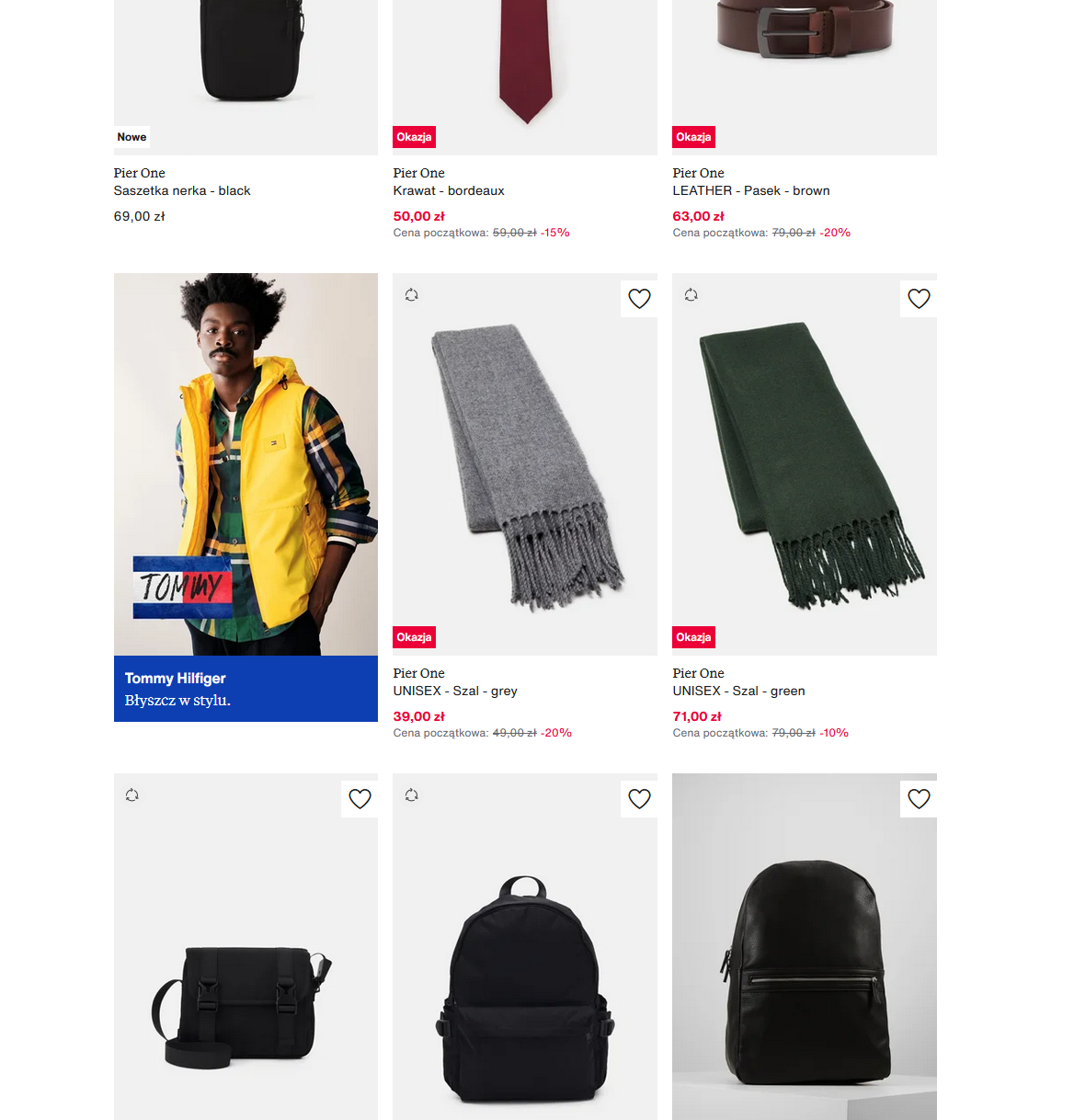Image resolution: width=1074 pixels, height=1120 pixels.
Task: Open Krawat - bordeaux product link
Action: coord(449,190)
